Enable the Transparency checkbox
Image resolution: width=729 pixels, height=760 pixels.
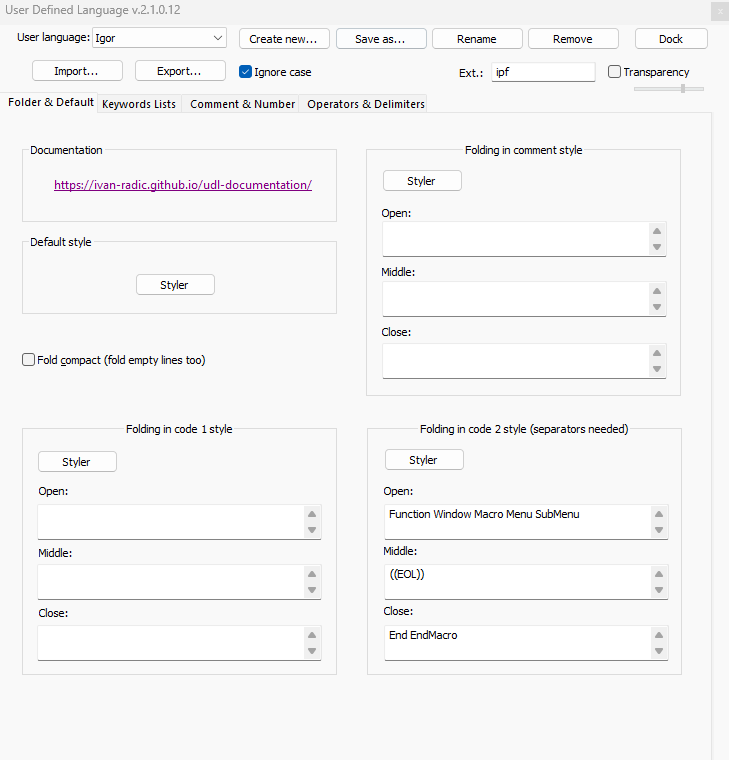(615, 72)
